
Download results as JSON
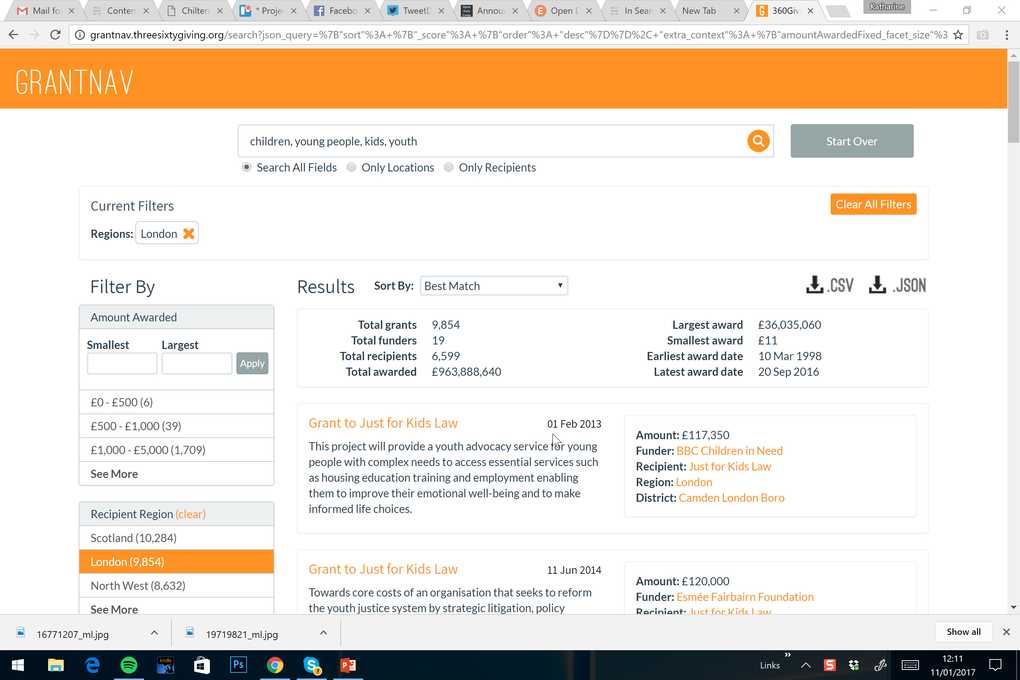click(x=897, y=286)
